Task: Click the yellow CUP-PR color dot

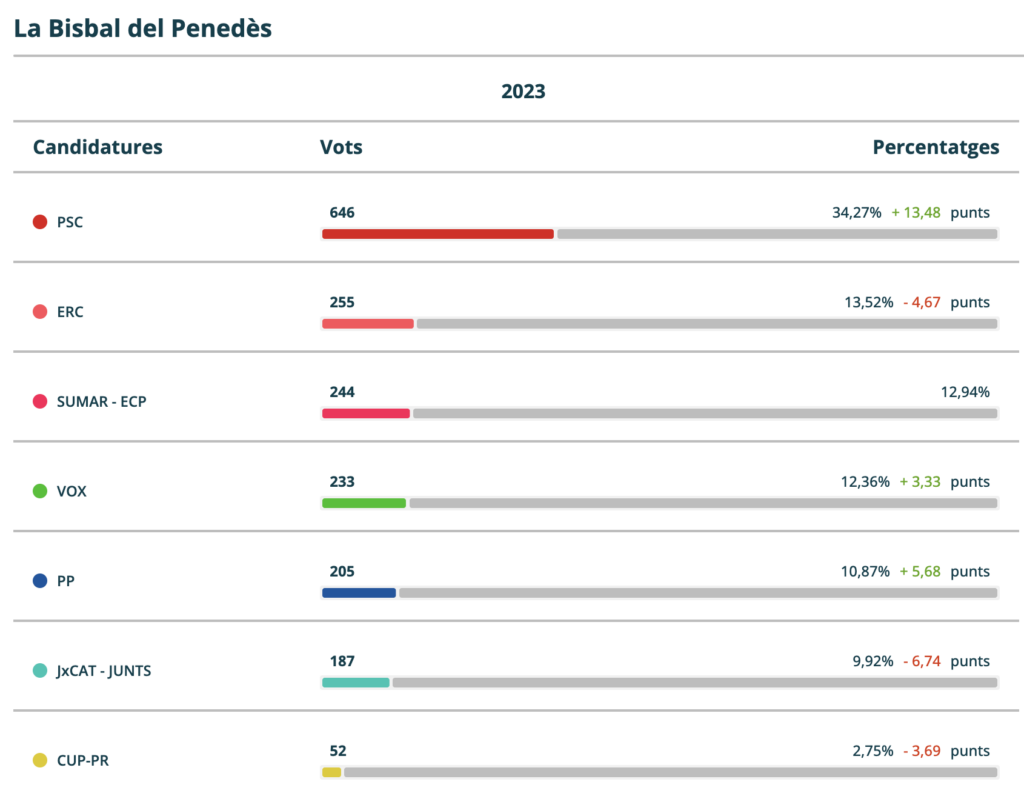Action: point(40,760)
